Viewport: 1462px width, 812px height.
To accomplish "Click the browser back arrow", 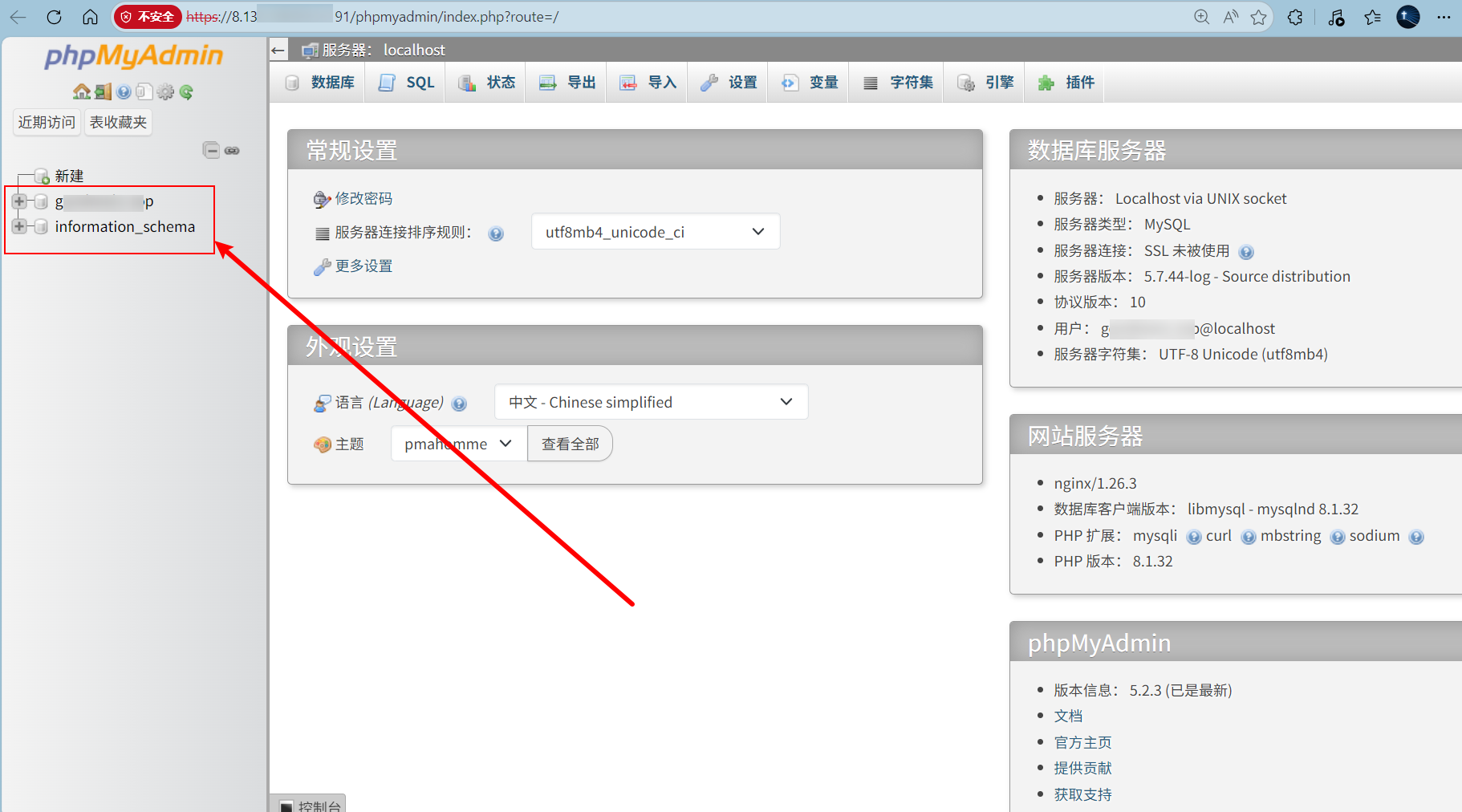I will (18, 17).
